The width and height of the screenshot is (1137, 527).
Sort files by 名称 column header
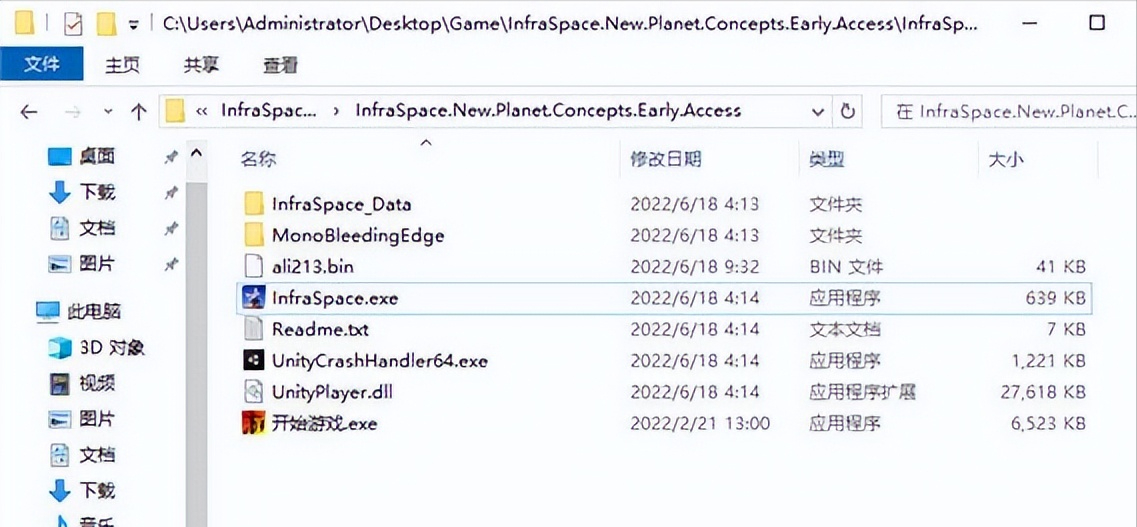pyautogui.click(x=258, y=158)
